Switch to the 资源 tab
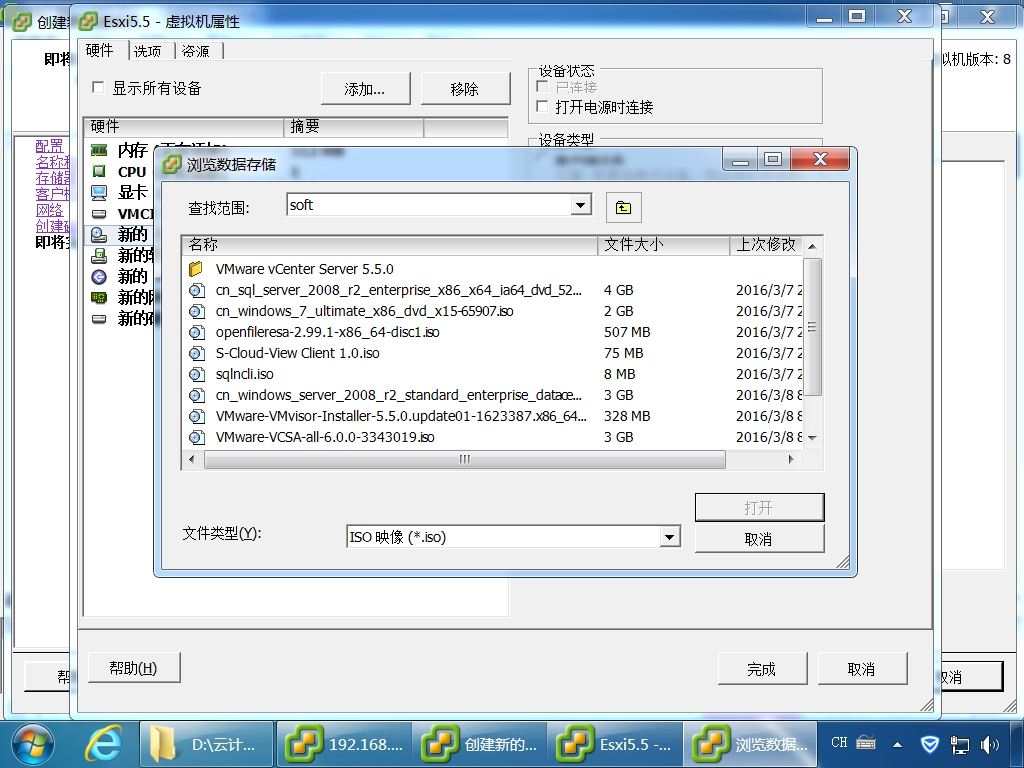Viewport: 1024px width, 768px height. (x=196, y=51)
